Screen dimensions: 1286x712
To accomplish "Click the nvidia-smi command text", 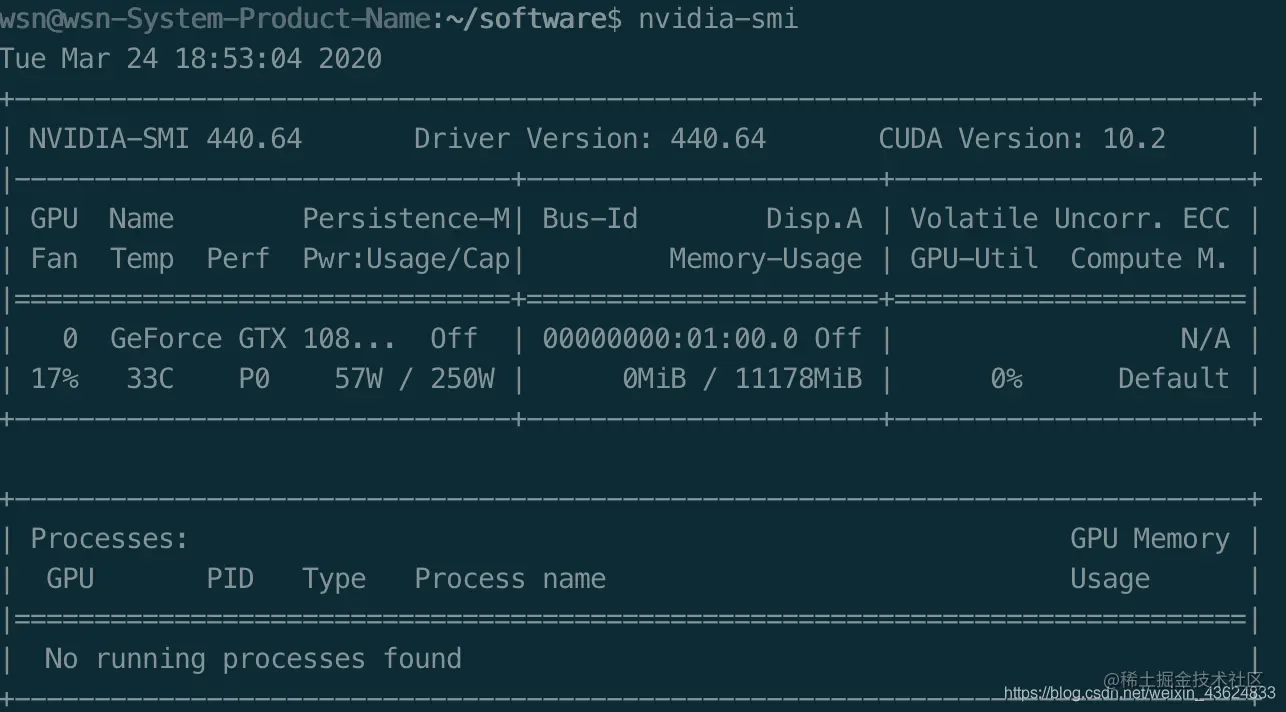I will [x=718, y=19].
